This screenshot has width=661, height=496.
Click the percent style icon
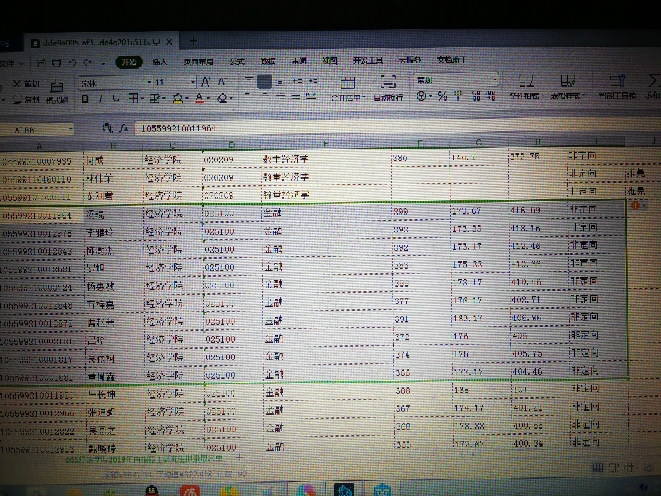coord(441,97)
